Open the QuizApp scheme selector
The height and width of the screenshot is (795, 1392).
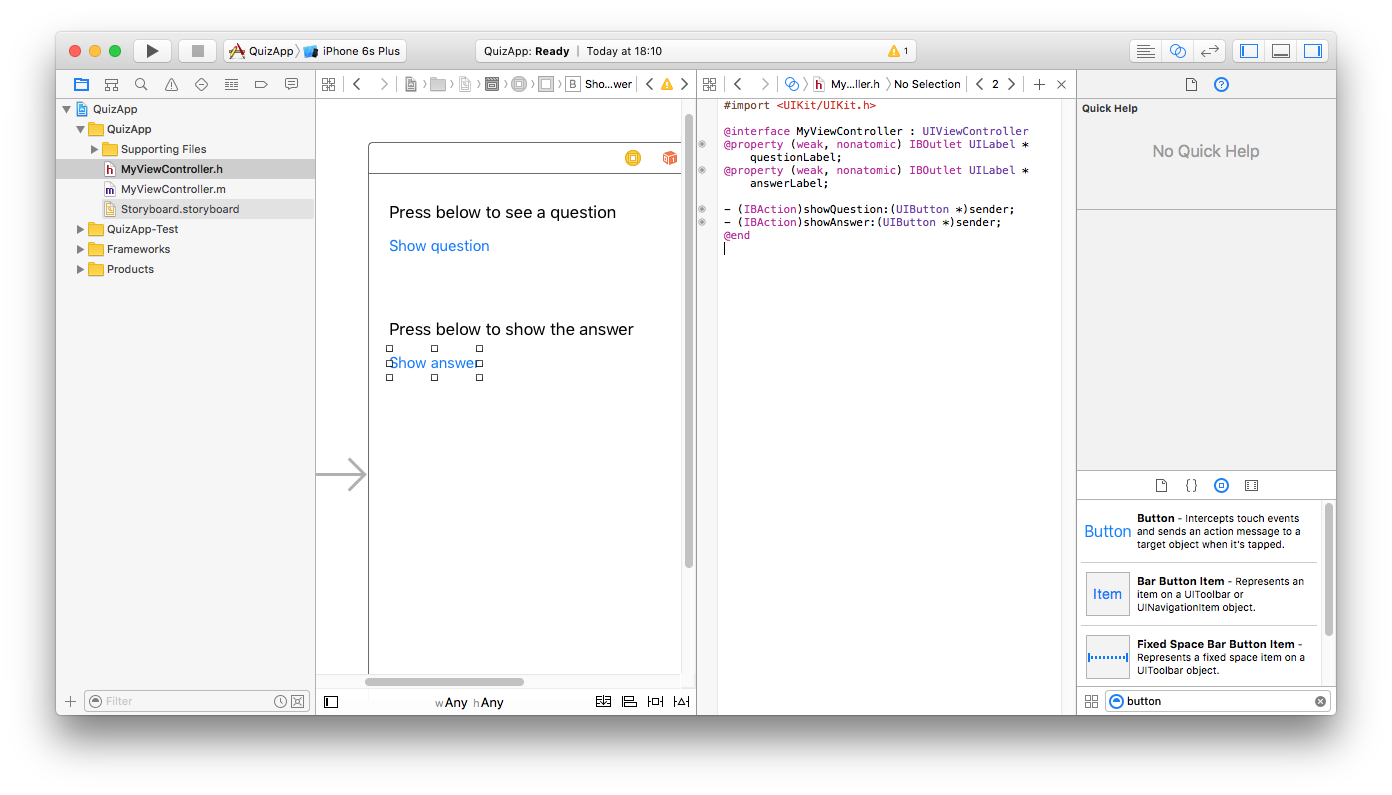261,51
